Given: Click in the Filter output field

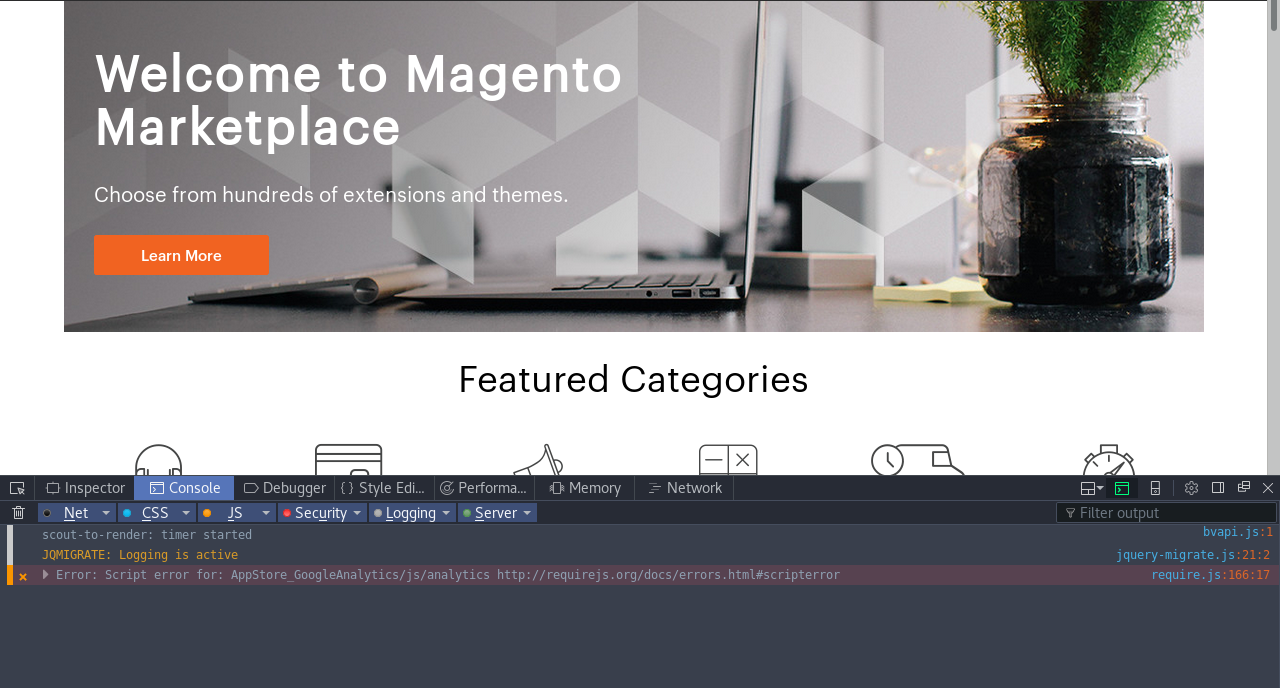Looking at the screenshot, I should tap(1166, 513).
